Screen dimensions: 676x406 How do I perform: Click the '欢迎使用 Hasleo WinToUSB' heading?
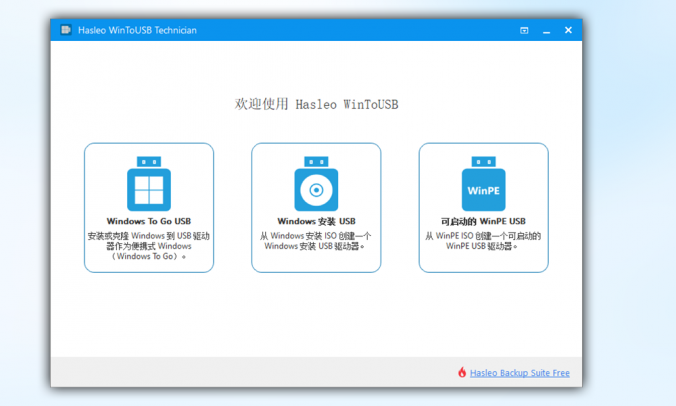coord(316,104)
